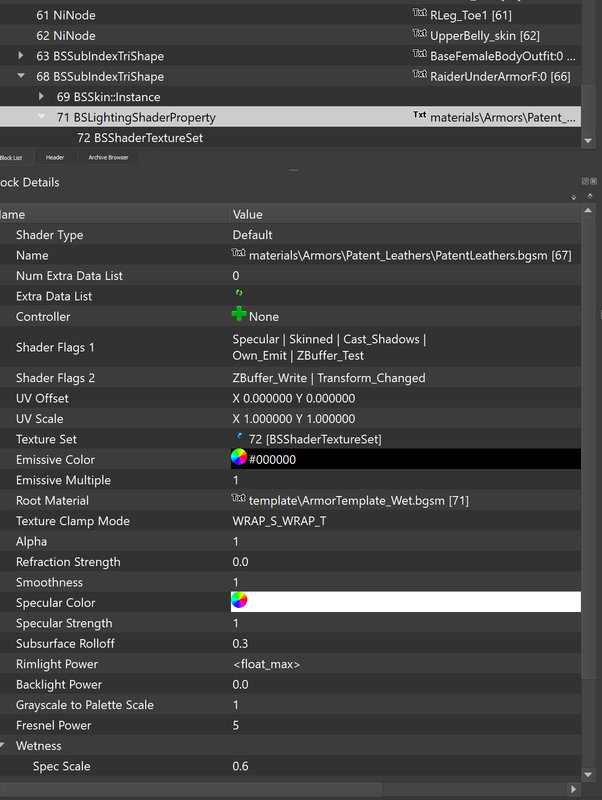Click the UV Scale value
Screen dimensions: 602x800
[x=294, y=418]
